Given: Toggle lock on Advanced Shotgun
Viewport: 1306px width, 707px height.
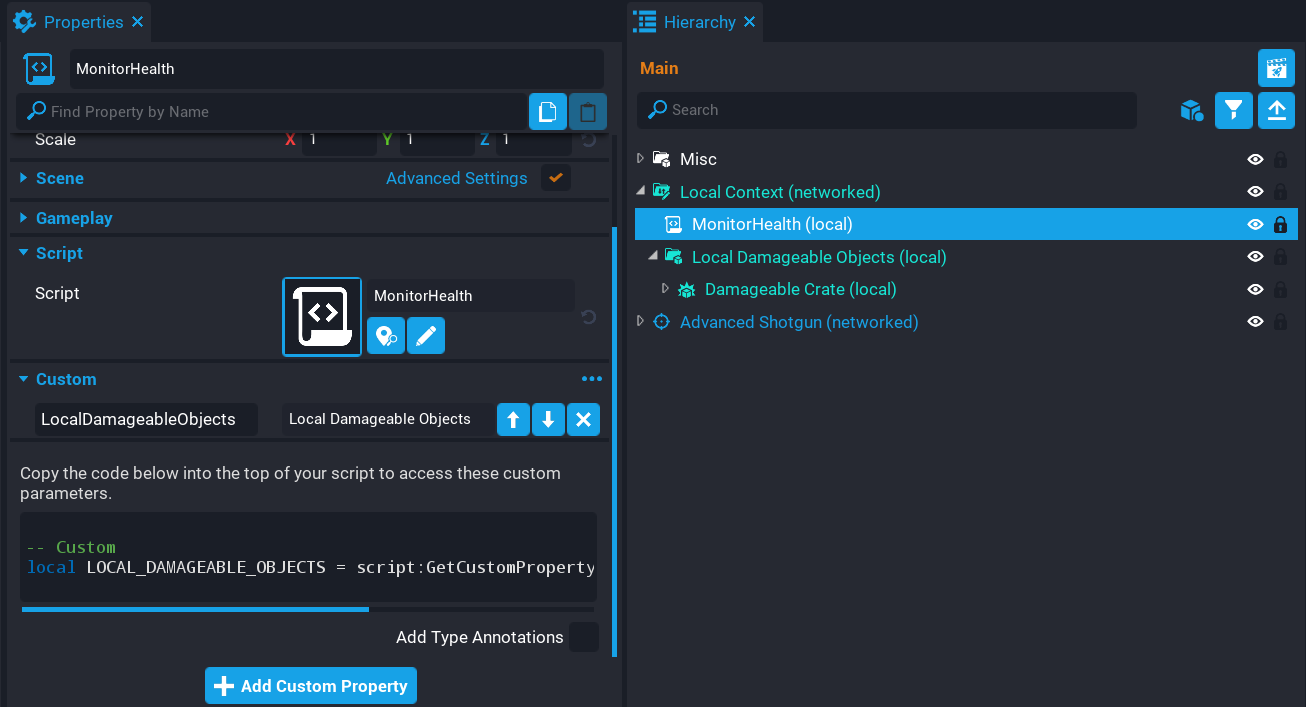Looking at the screenshot, I should point(1280,322).
